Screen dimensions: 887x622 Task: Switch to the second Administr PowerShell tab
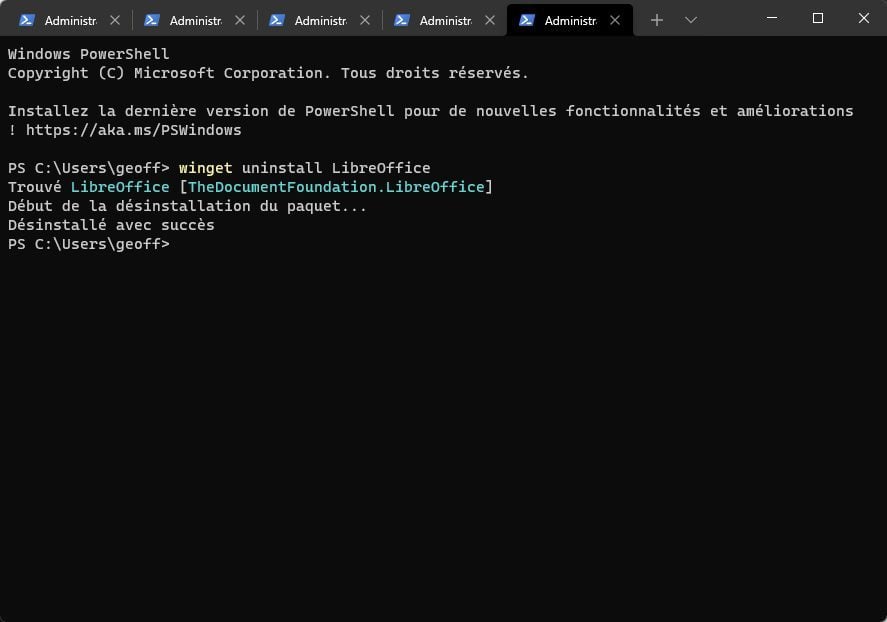(195, 20)
